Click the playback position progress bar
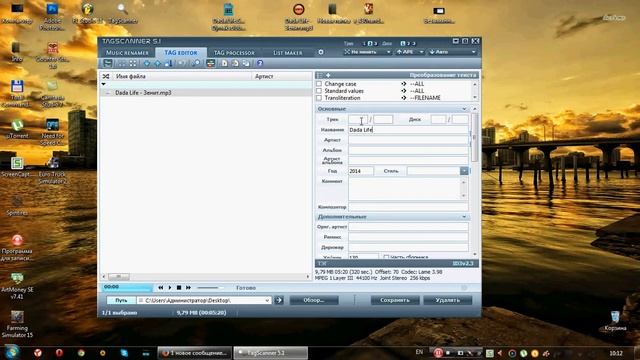640x360 pixels. tap(127, 287)
